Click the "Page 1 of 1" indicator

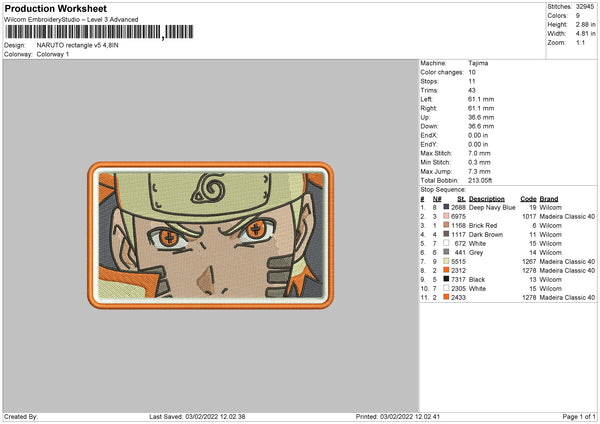(579, 416)
